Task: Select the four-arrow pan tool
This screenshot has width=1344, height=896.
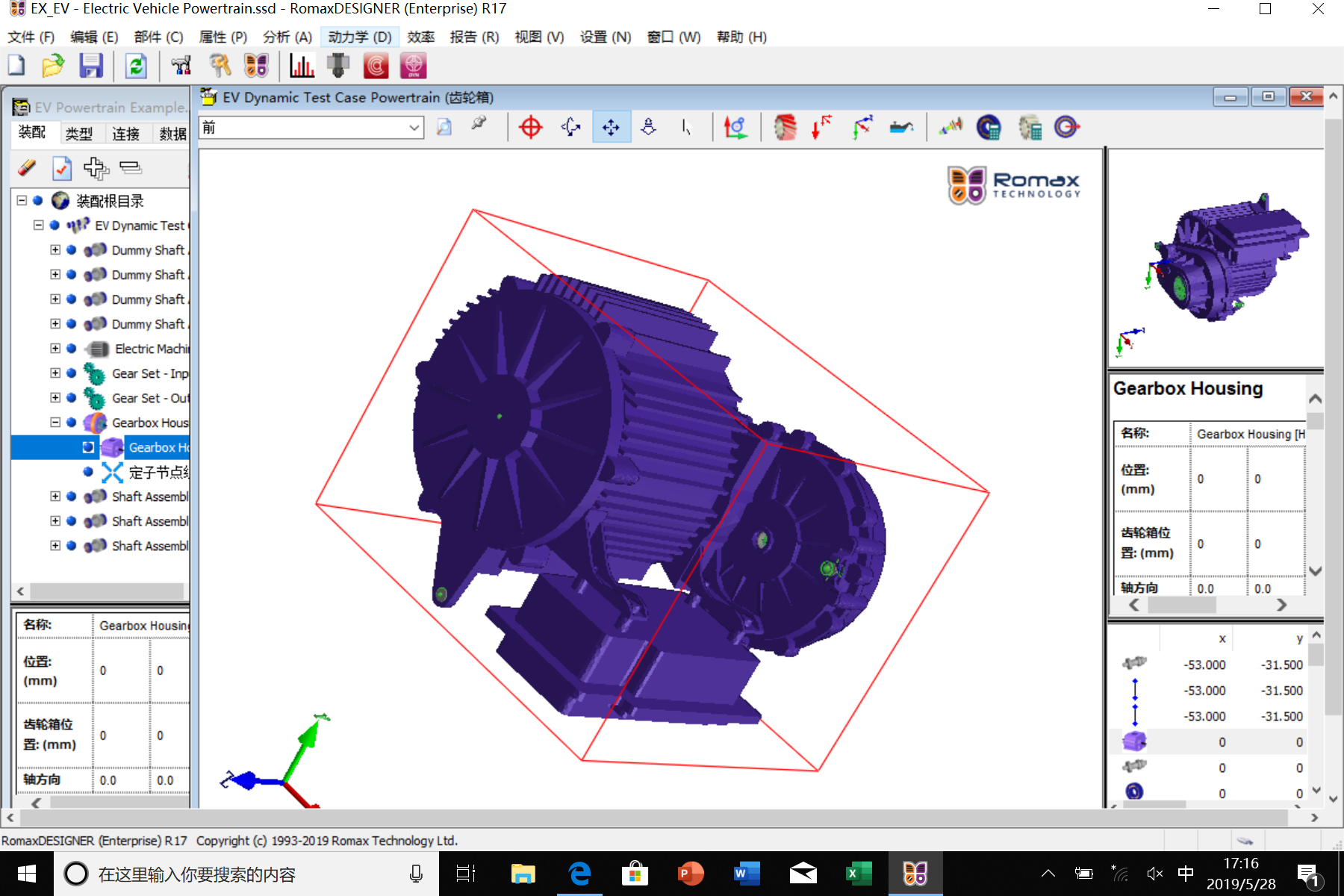Action: pos(611,127)
